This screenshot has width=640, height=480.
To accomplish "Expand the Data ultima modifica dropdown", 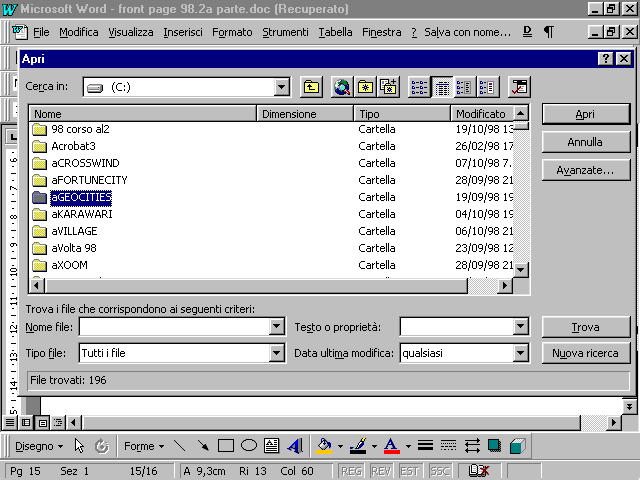I will click(x=520, y=353).
